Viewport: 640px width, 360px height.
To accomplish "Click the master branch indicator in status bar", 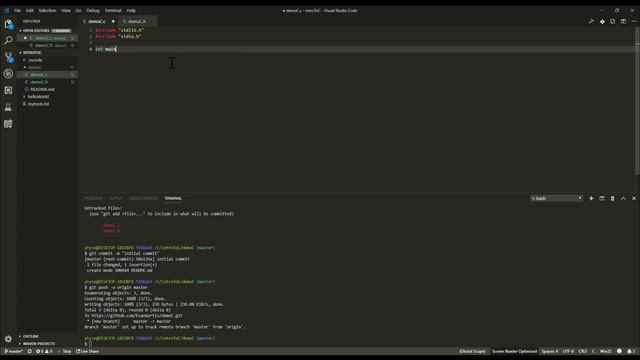I will coord(14,351).
